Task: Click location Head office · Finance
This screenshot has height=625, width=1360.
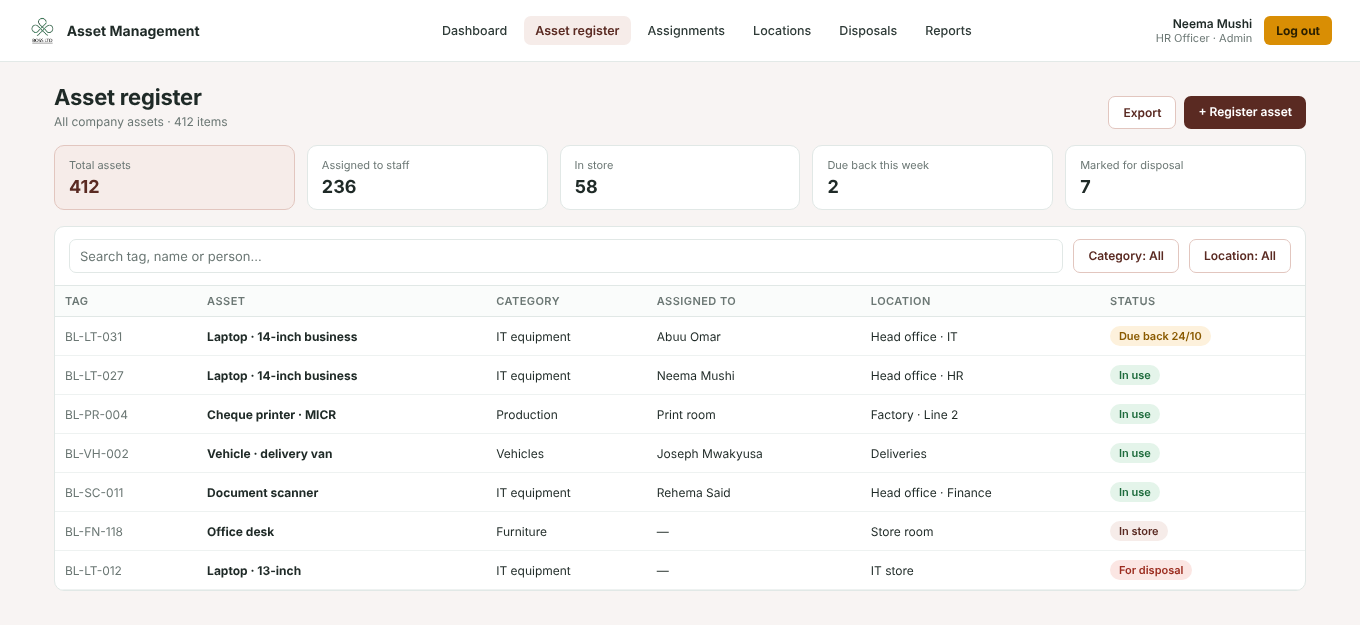Action: point(931,493)
